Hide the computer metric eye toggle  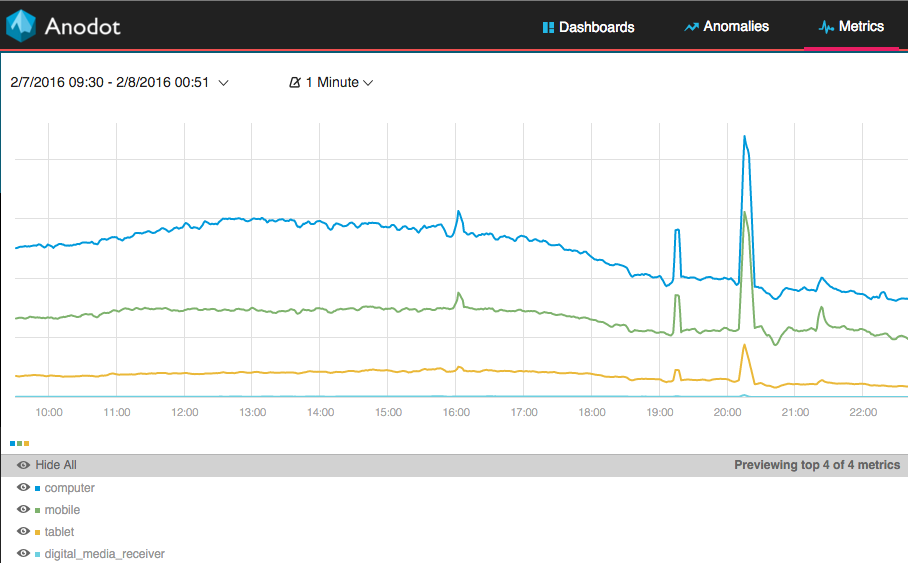[x=23, y=488]
